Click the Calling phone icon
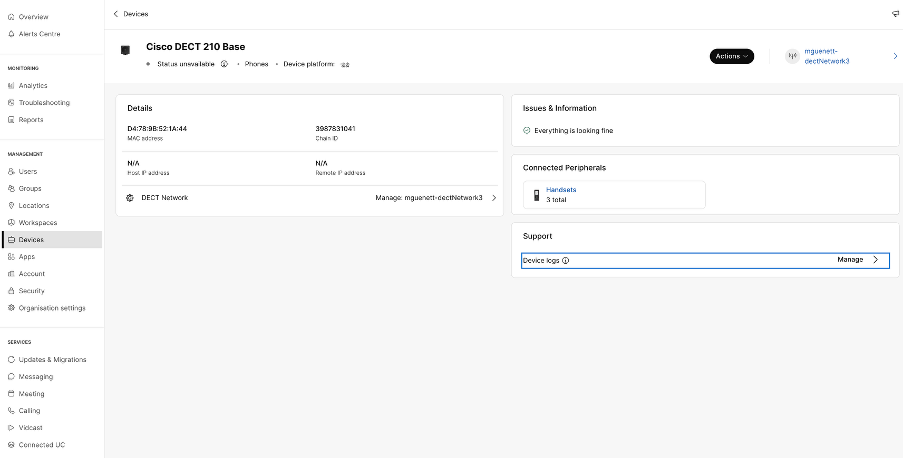 coord(11,411)
